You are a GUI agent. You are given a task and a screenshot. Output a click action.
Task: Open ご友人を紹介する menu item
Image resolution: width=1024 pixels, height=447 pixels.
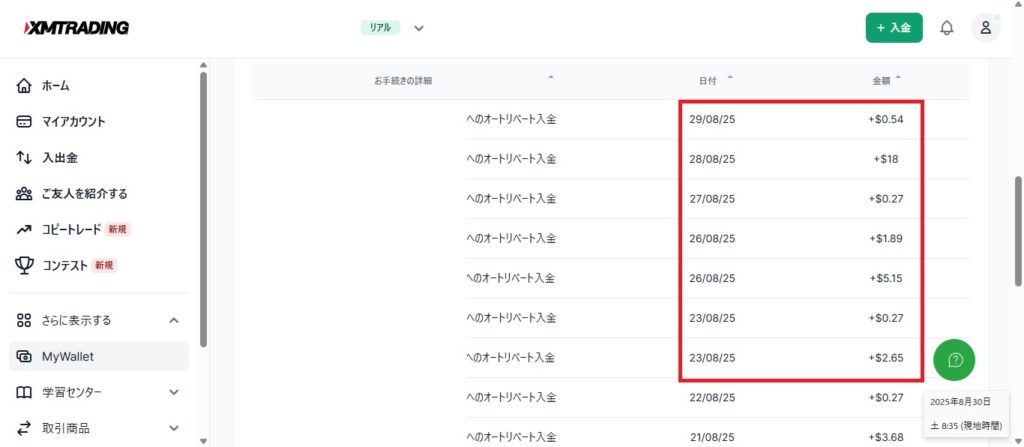tap(84, 194)
